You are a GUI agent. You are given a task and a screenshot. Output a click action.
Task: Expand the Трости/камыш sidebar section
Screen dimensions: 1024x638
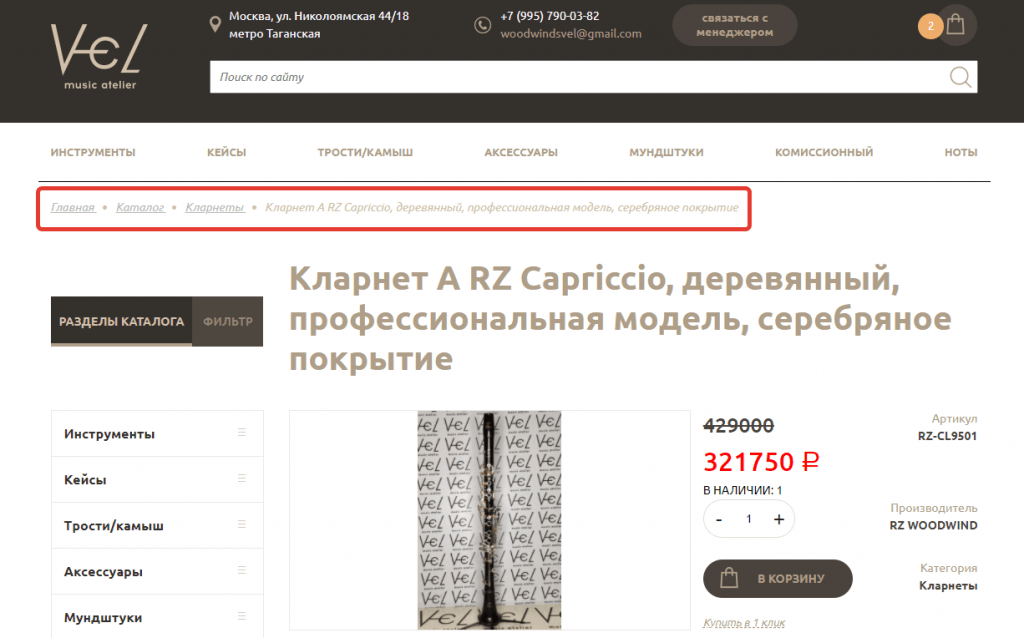[157, 526]
